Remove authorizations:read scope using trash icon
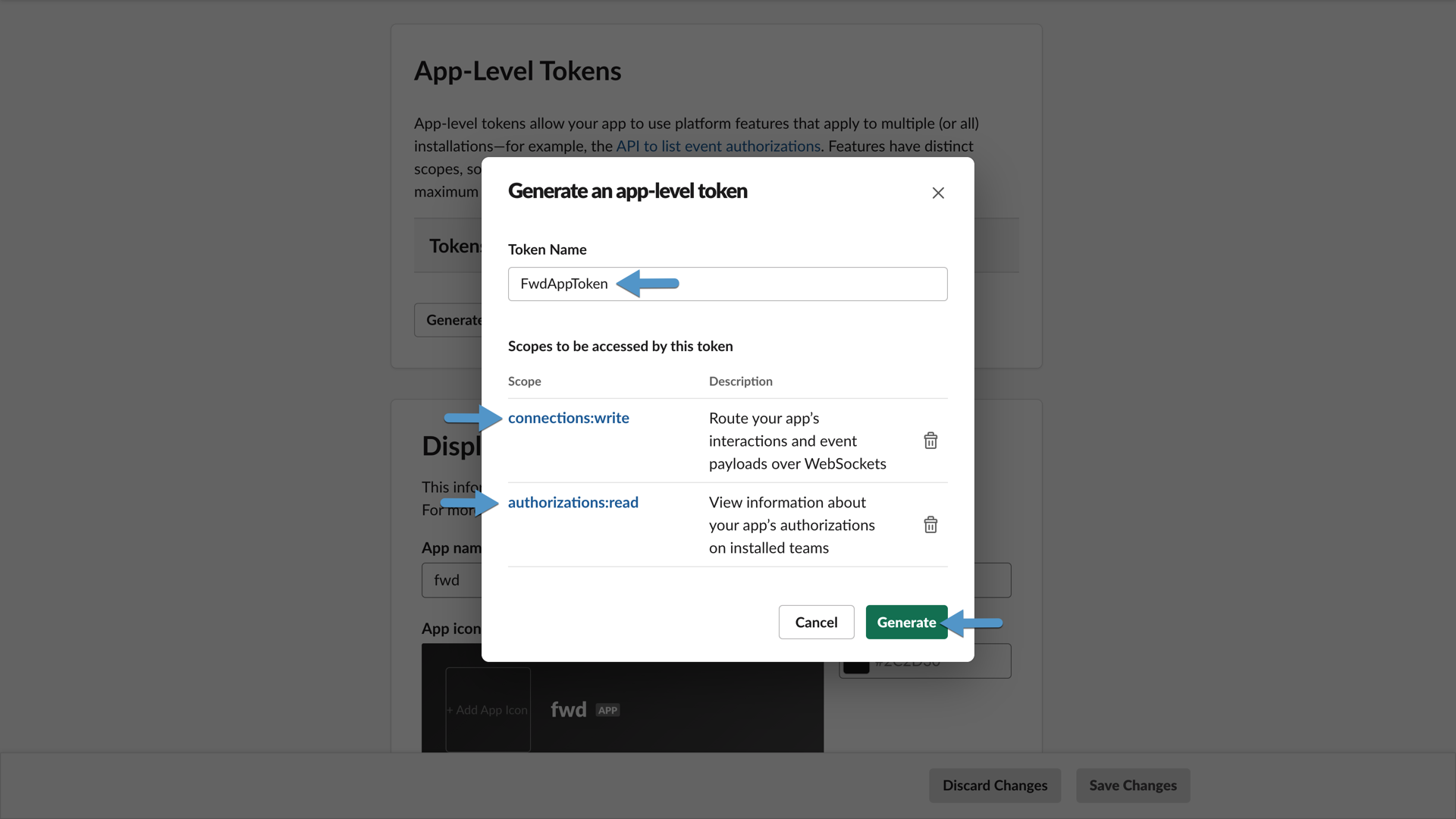This screenshot has height=819, width=1456. tap(930, 524)
